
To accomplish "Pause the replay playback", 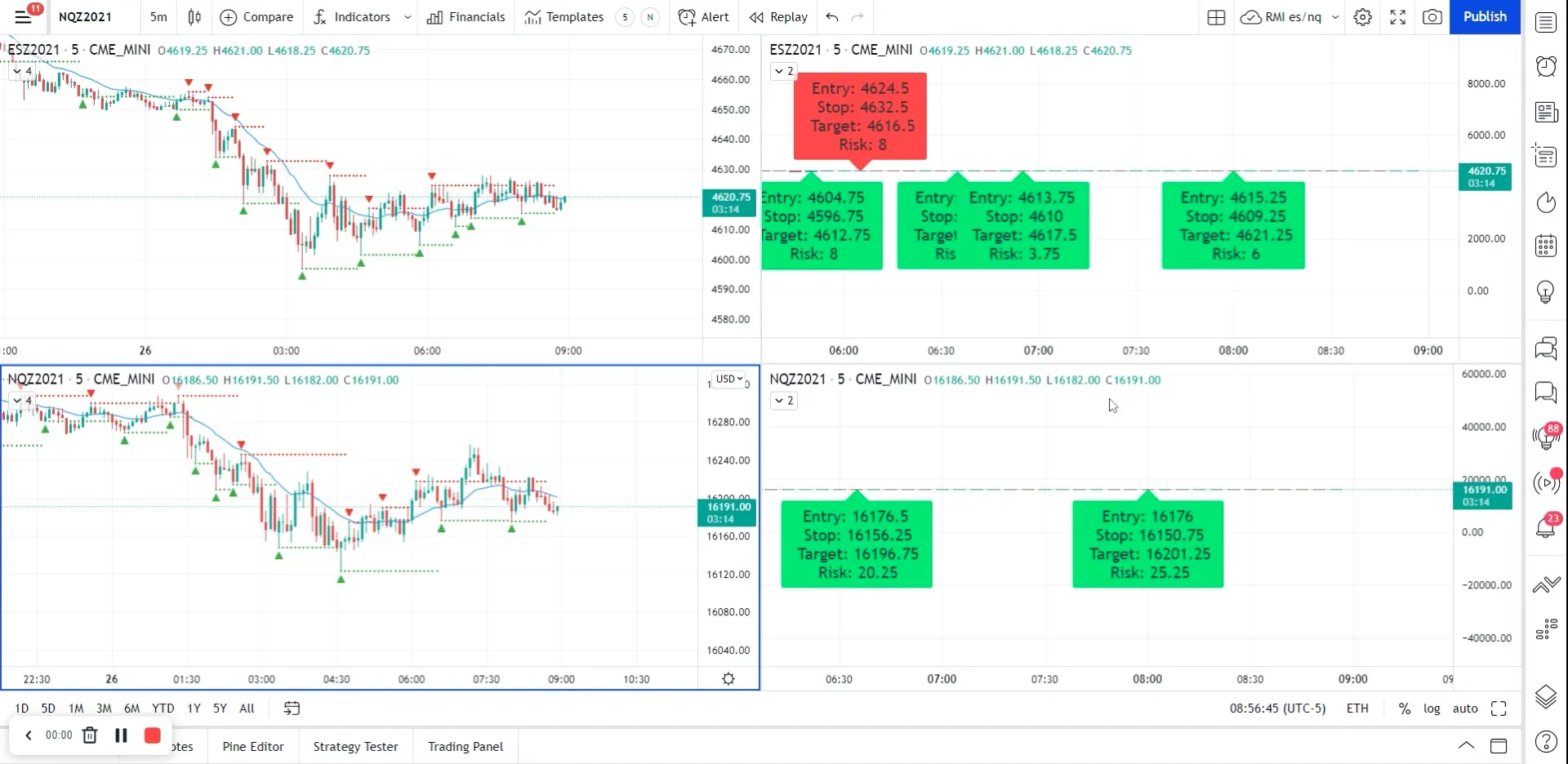I will click(121, 735).
